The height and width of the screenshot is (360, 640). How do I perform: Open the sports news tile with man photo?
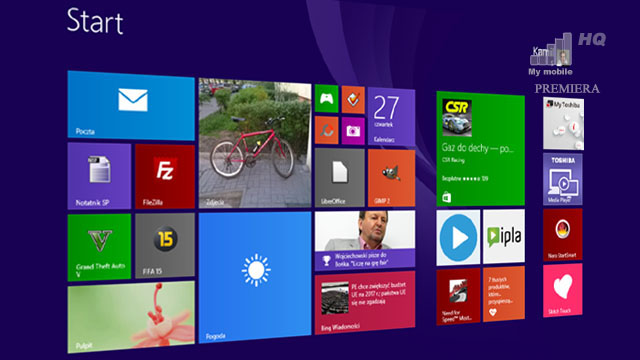(x=365, y=240)
